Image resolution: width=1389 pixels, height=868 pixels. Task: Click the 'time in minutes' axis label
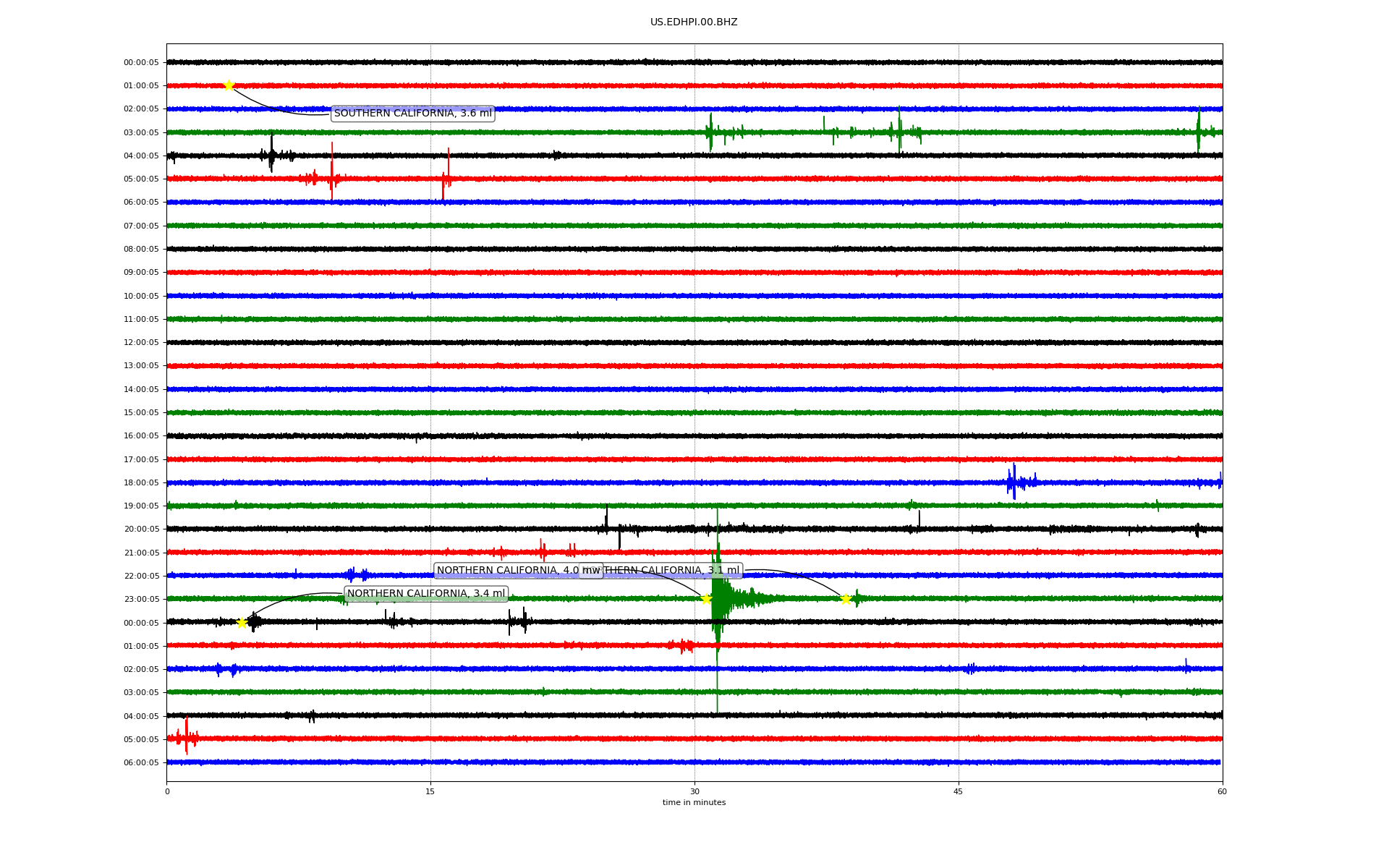tap(694, 802)
